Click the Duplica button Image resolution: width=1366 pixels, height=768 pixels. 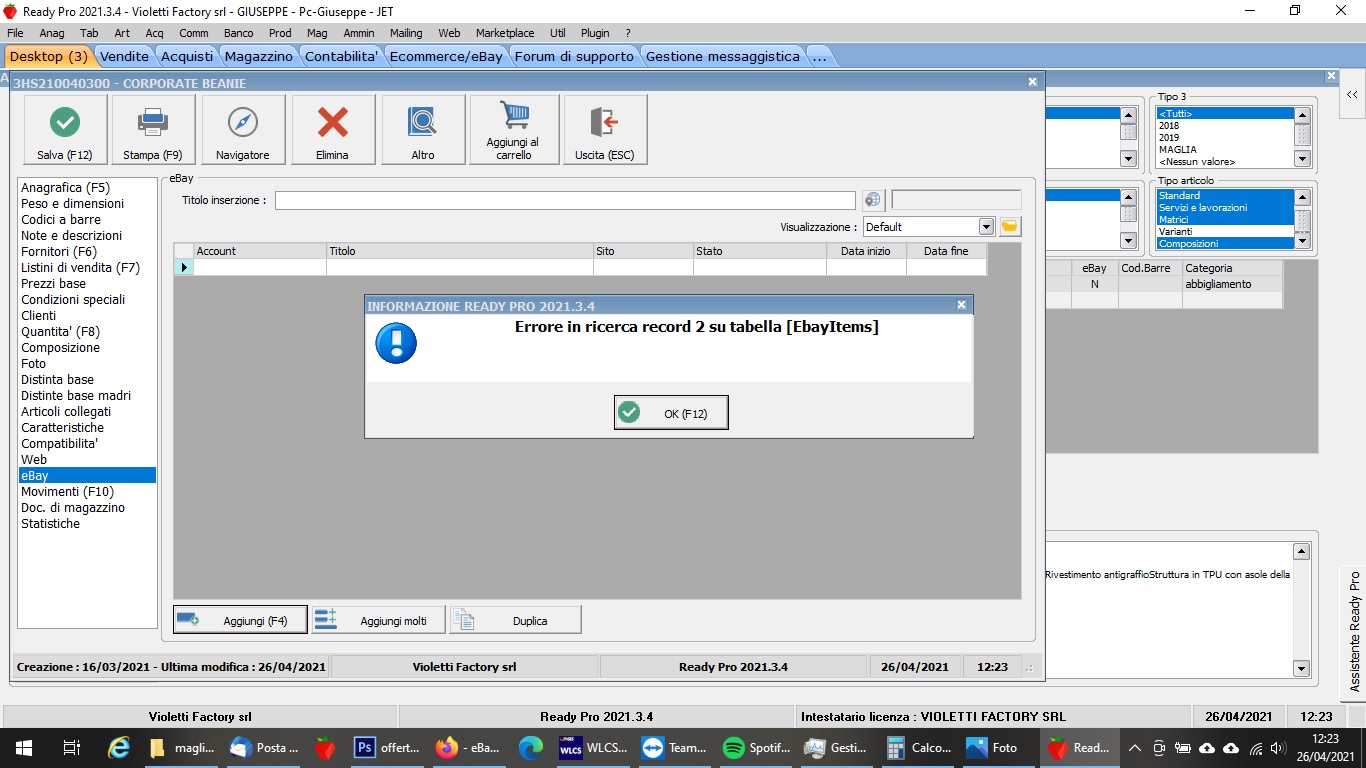click(515, 620)
